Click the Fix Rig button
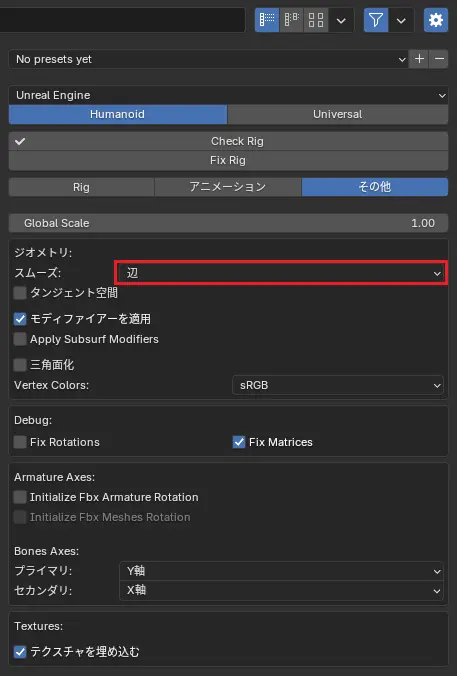 point(228,160)
